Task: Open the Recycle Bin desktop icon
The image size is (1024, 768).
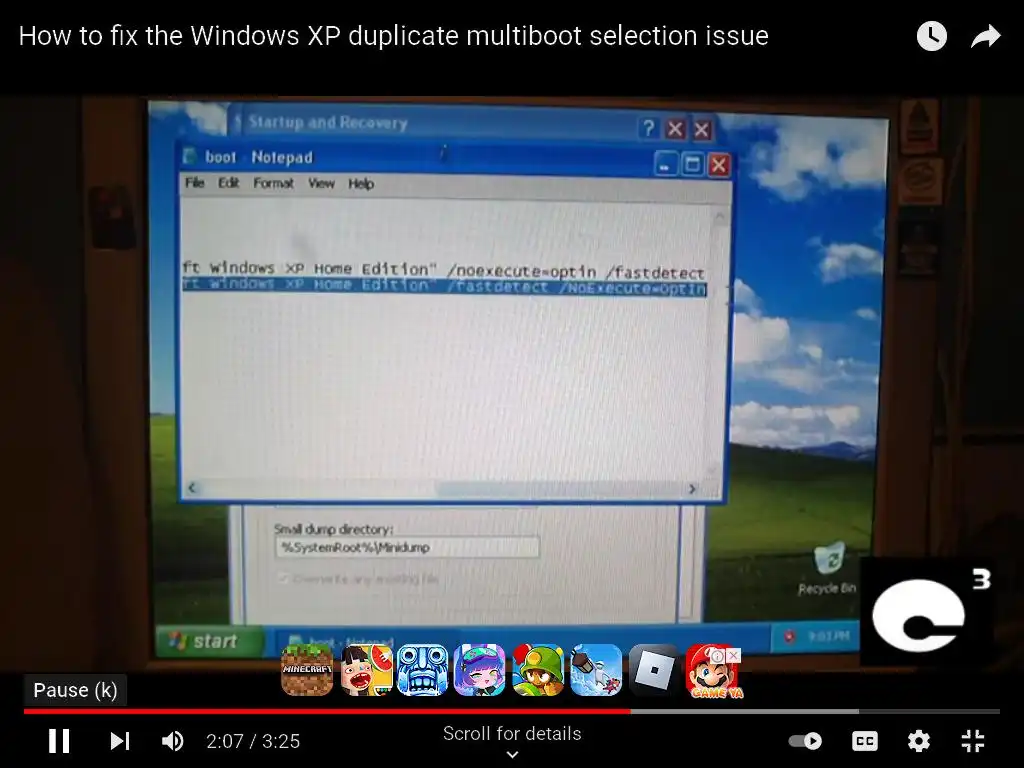Action: (827, 569)
